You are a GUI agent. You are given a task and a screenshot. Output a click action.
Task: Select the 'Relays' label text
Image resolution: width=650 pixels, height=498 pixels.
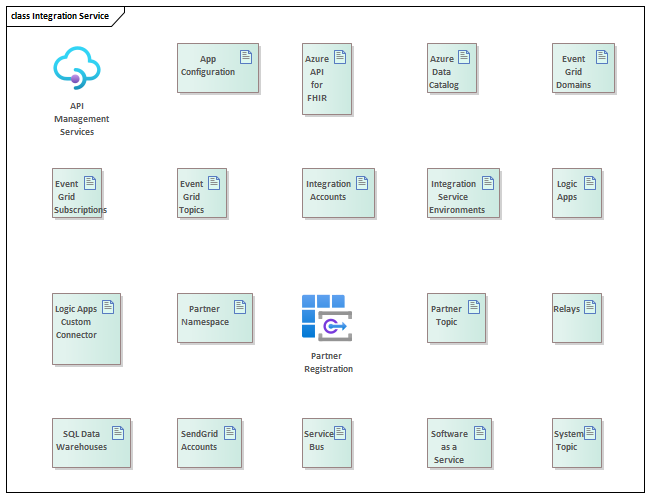567,309
